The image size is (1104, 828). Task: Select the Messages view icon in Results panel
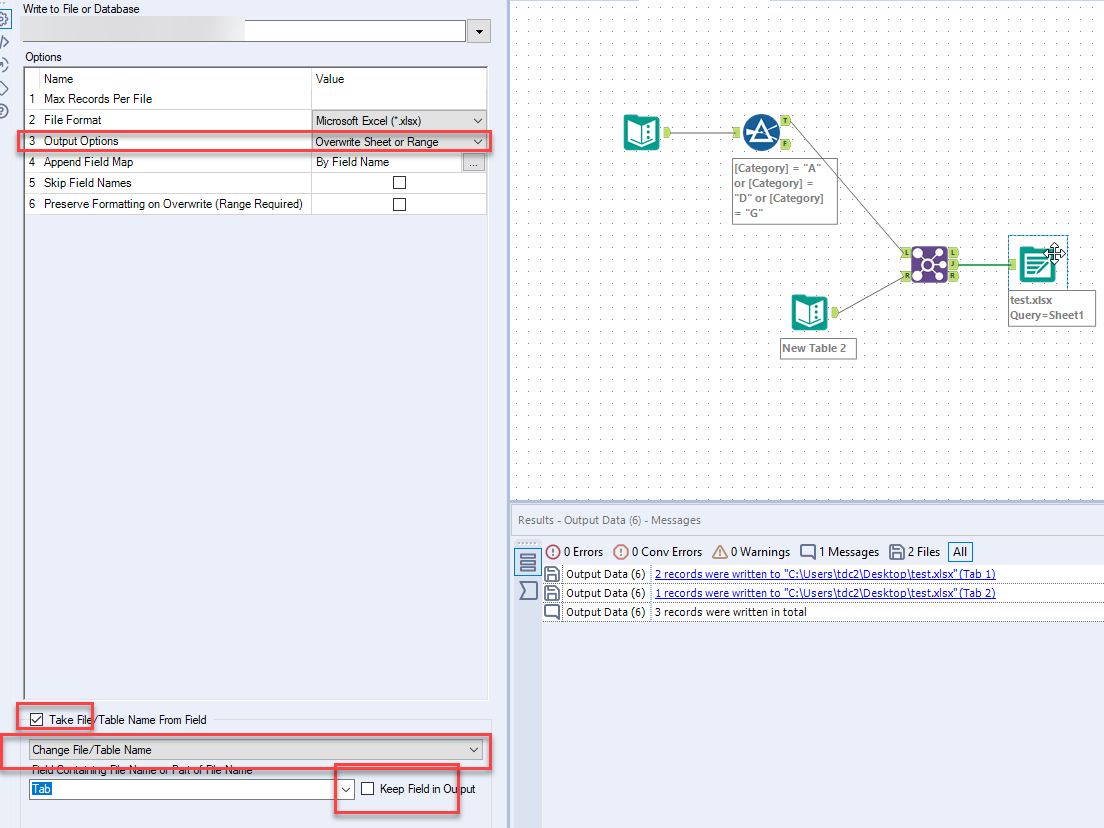coord(528,561)
